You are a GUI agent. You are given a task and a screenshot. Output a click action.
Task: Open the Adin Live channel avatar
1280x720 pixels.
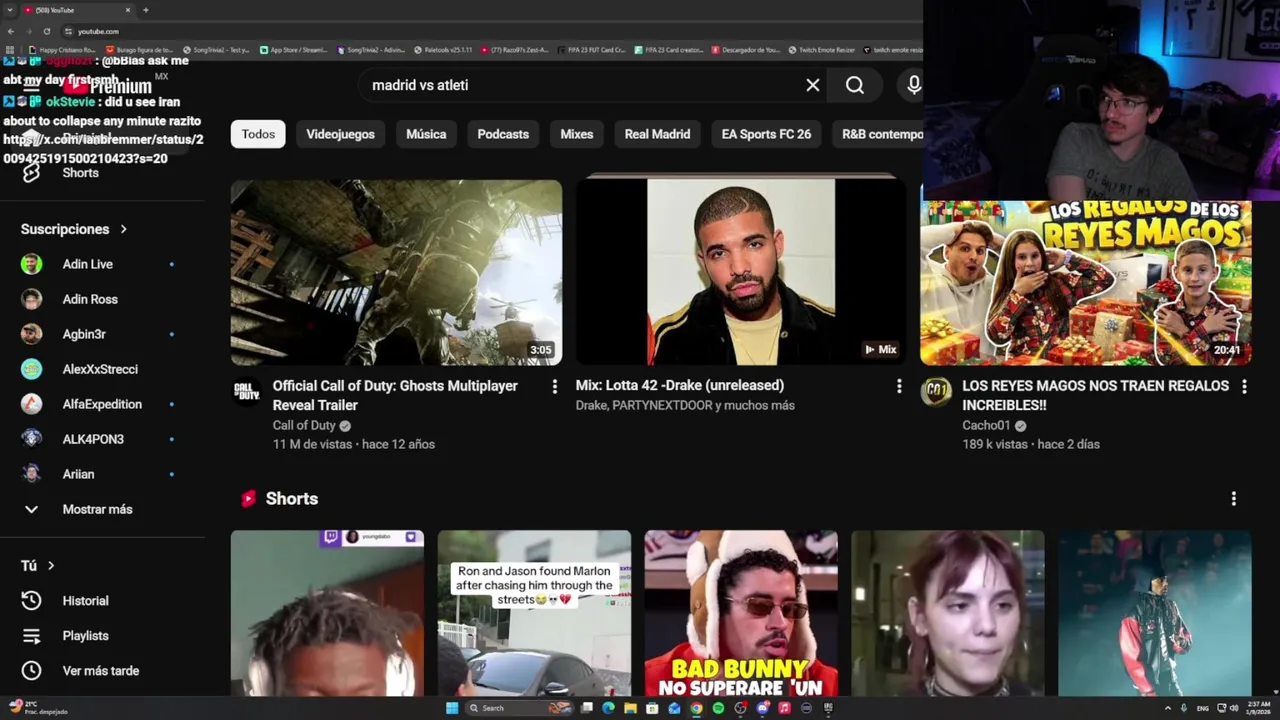coord(32,264)
